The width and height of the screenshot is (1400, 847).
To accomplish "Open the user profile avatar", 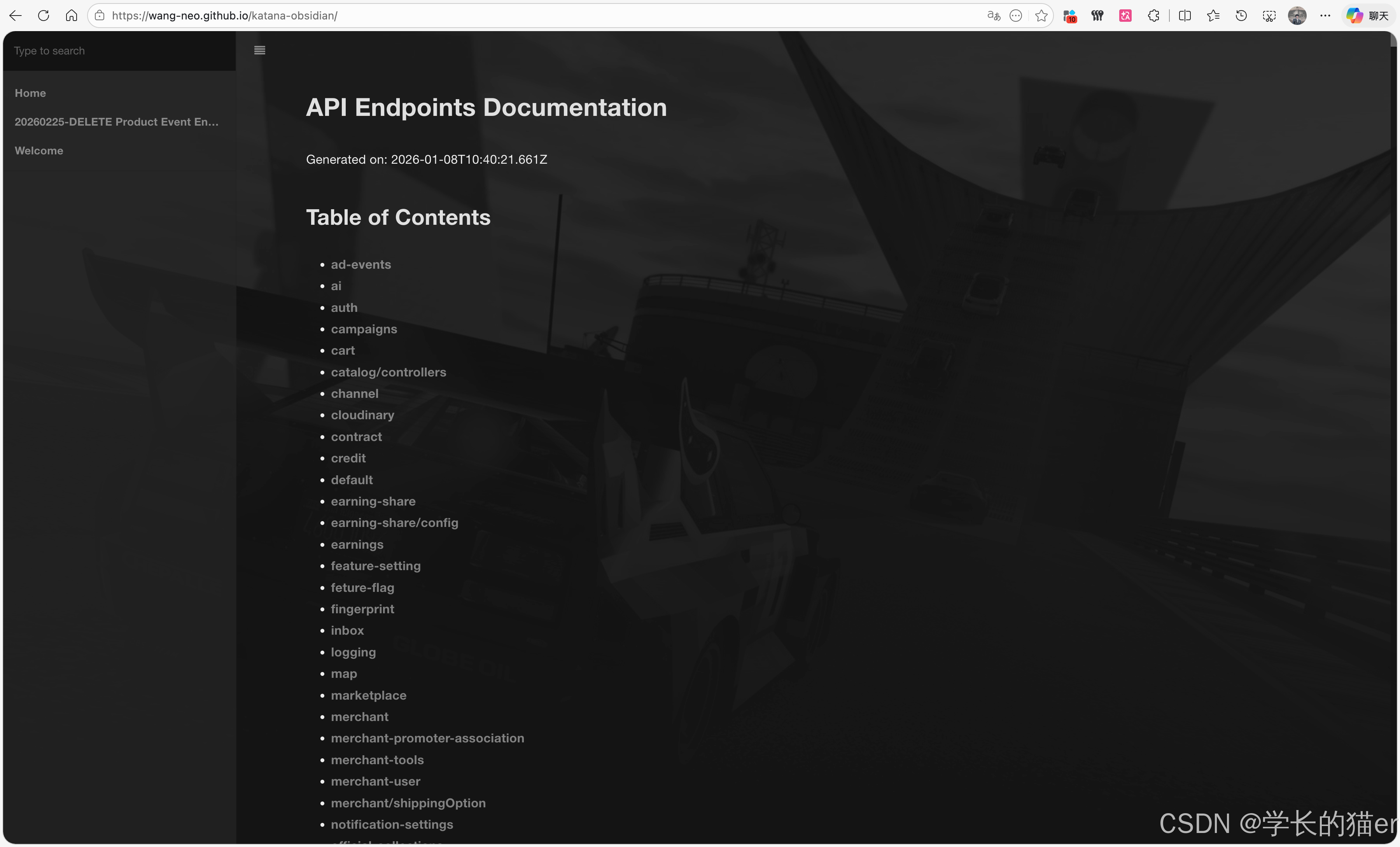I will click(1297, 15).
